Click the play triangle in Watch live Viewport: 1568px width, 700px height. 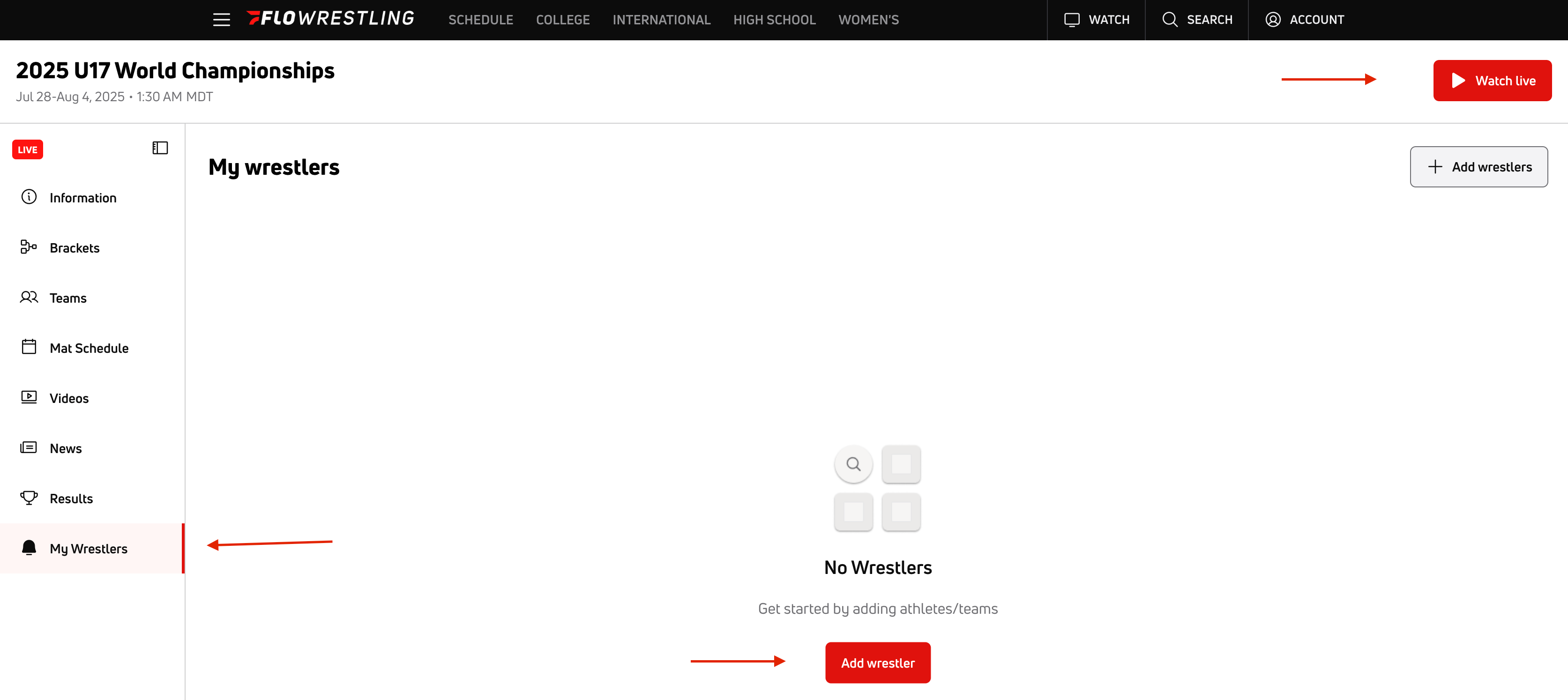coord(1458,80)
